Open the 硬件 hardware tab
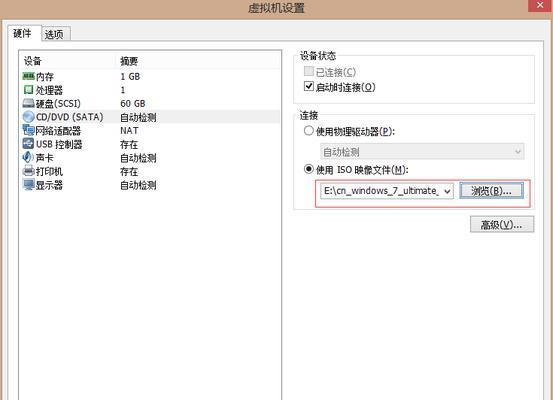Screen dimensions: 553x400 pyautogui.click(x=23, y=33)
